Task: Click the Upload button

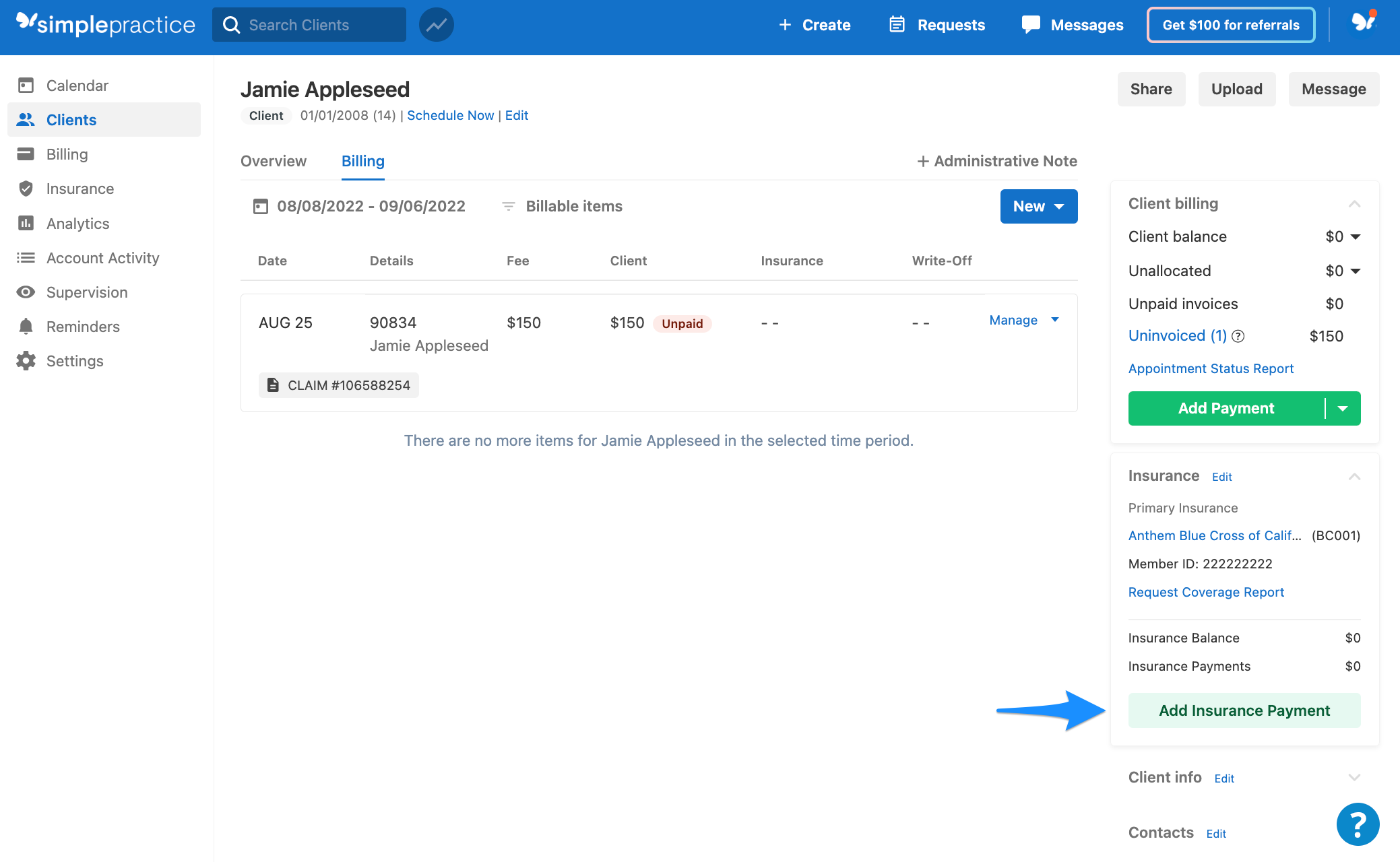Action: (1237, 89)
